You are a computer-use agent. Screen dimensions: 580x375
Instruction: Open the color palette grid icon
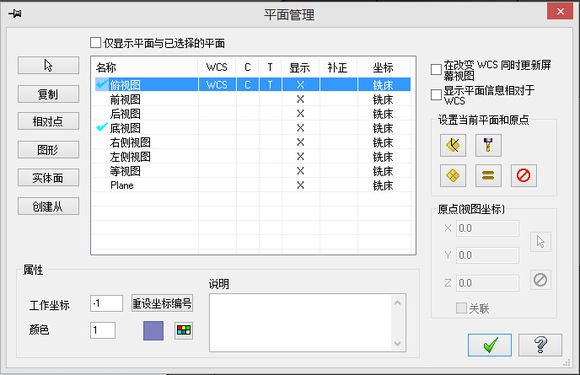[x=184, y=330]
